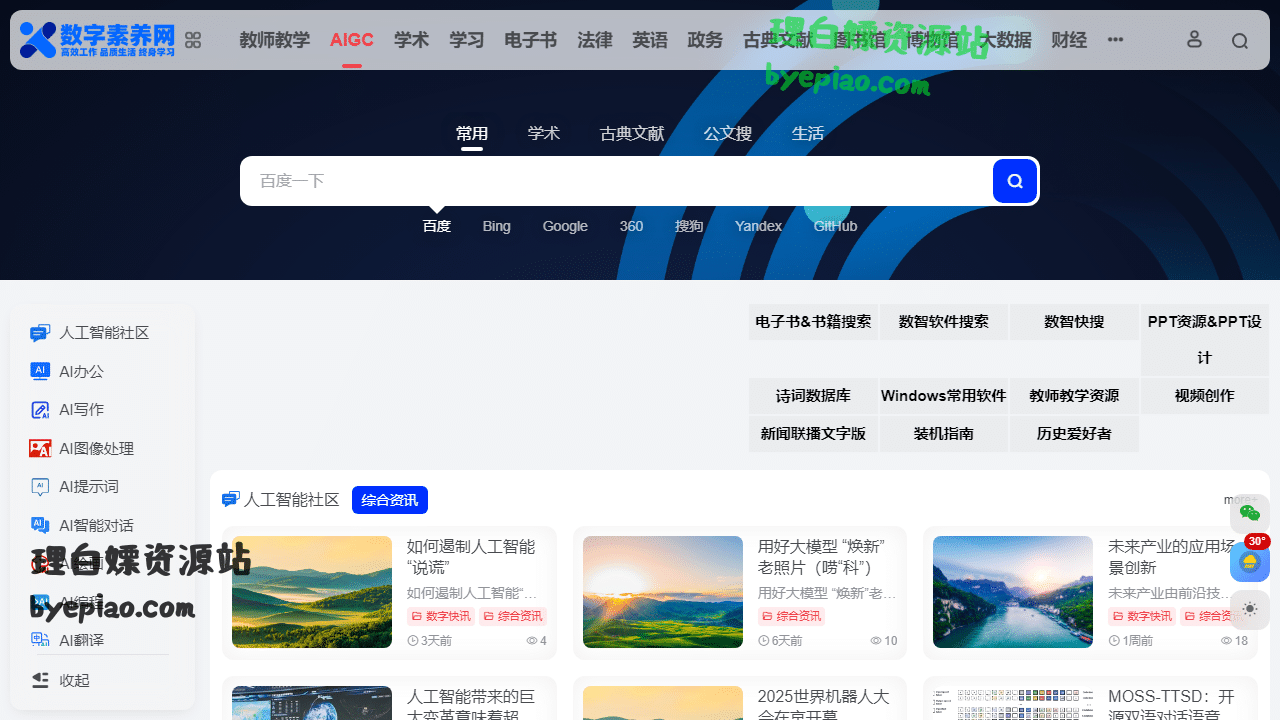
Task: Click 综合资讯 tag on 用好大模型 card
Action: (x=791, y=616)
